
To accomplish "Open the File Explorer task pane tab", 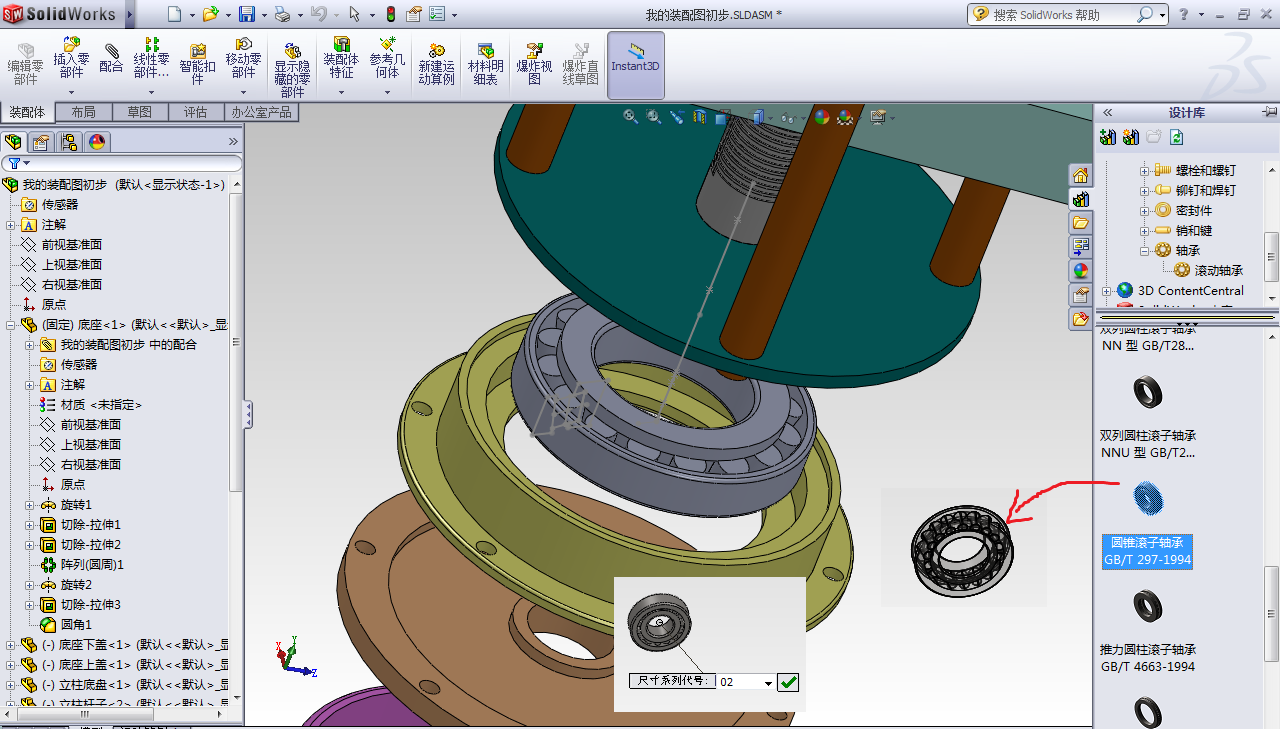I will click(1080, 223).
